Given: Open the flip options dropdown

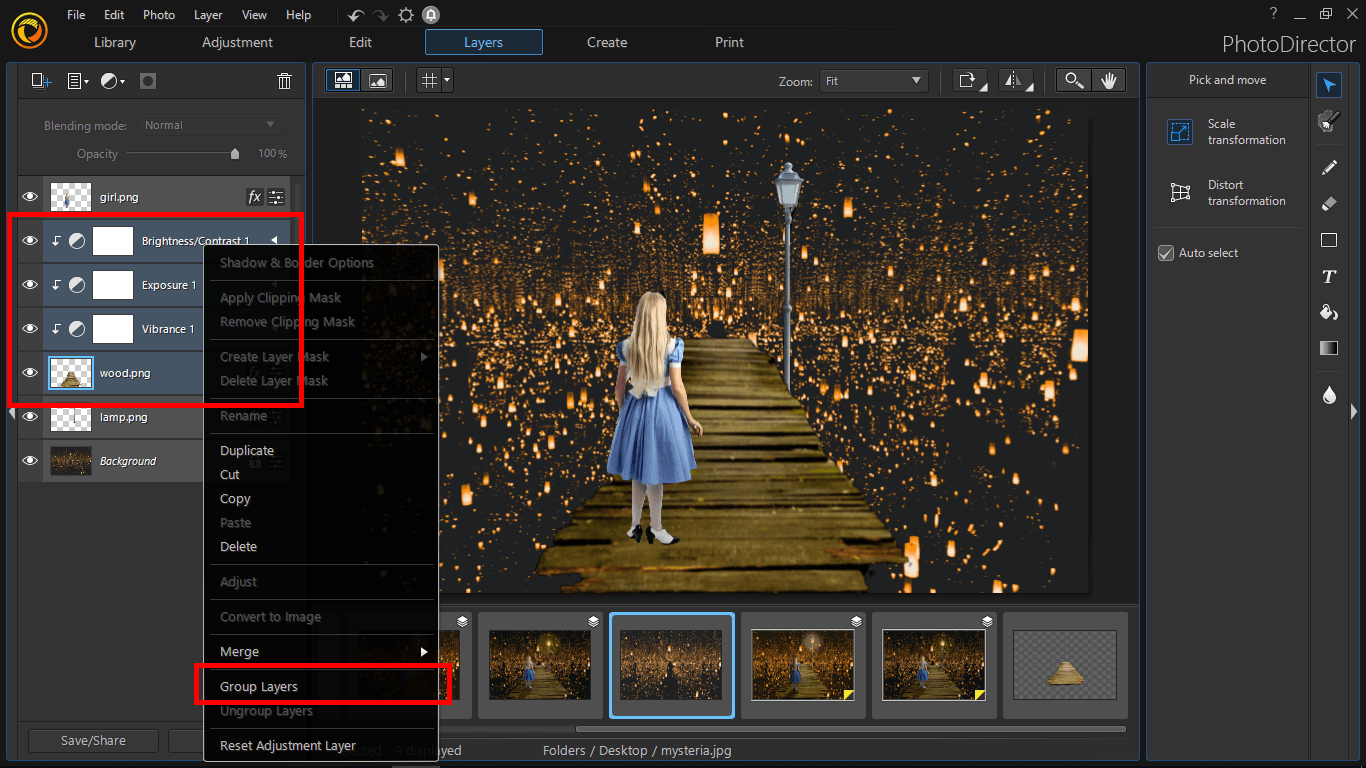Looking at the screenshot, I should (x=1016, y=81).
